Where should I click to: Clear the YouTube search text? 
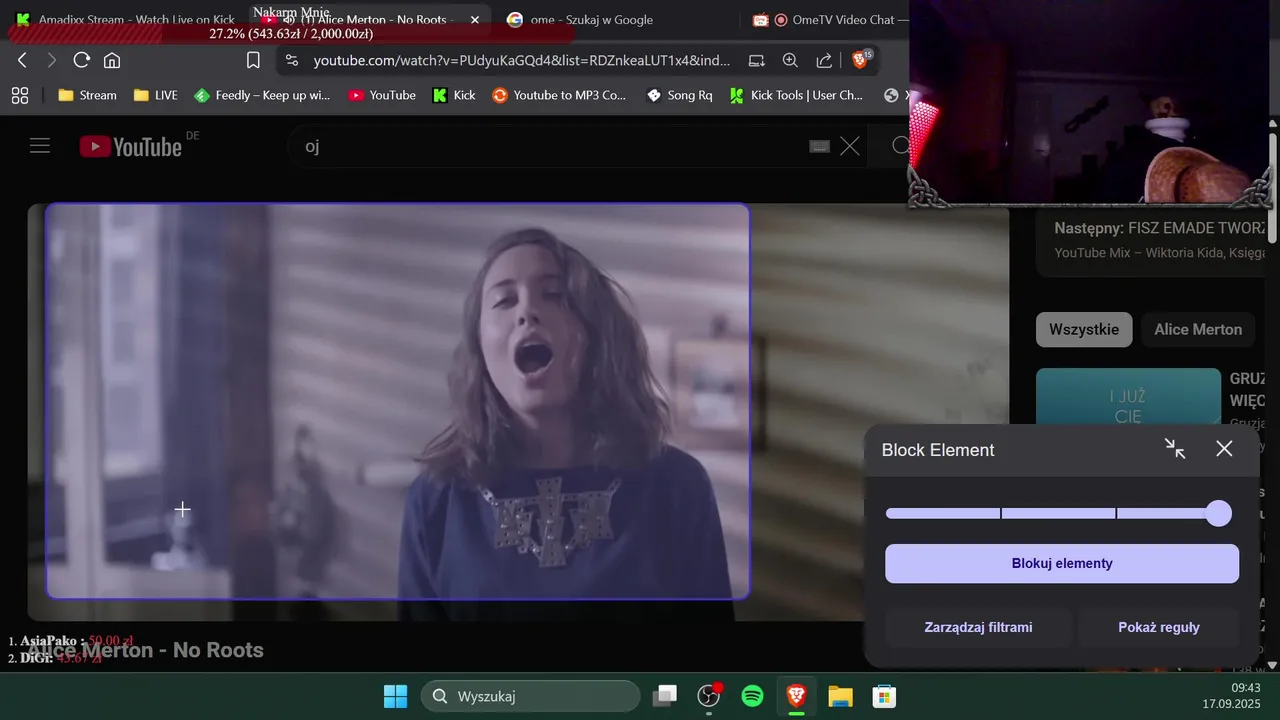click(850, 146)
